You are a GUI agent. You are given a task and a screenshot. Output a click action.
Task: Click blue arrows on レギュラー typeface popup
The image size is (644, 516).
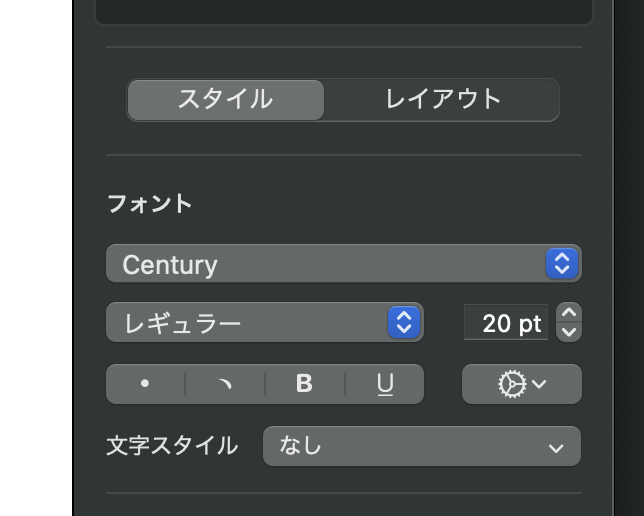pos(404,322)
